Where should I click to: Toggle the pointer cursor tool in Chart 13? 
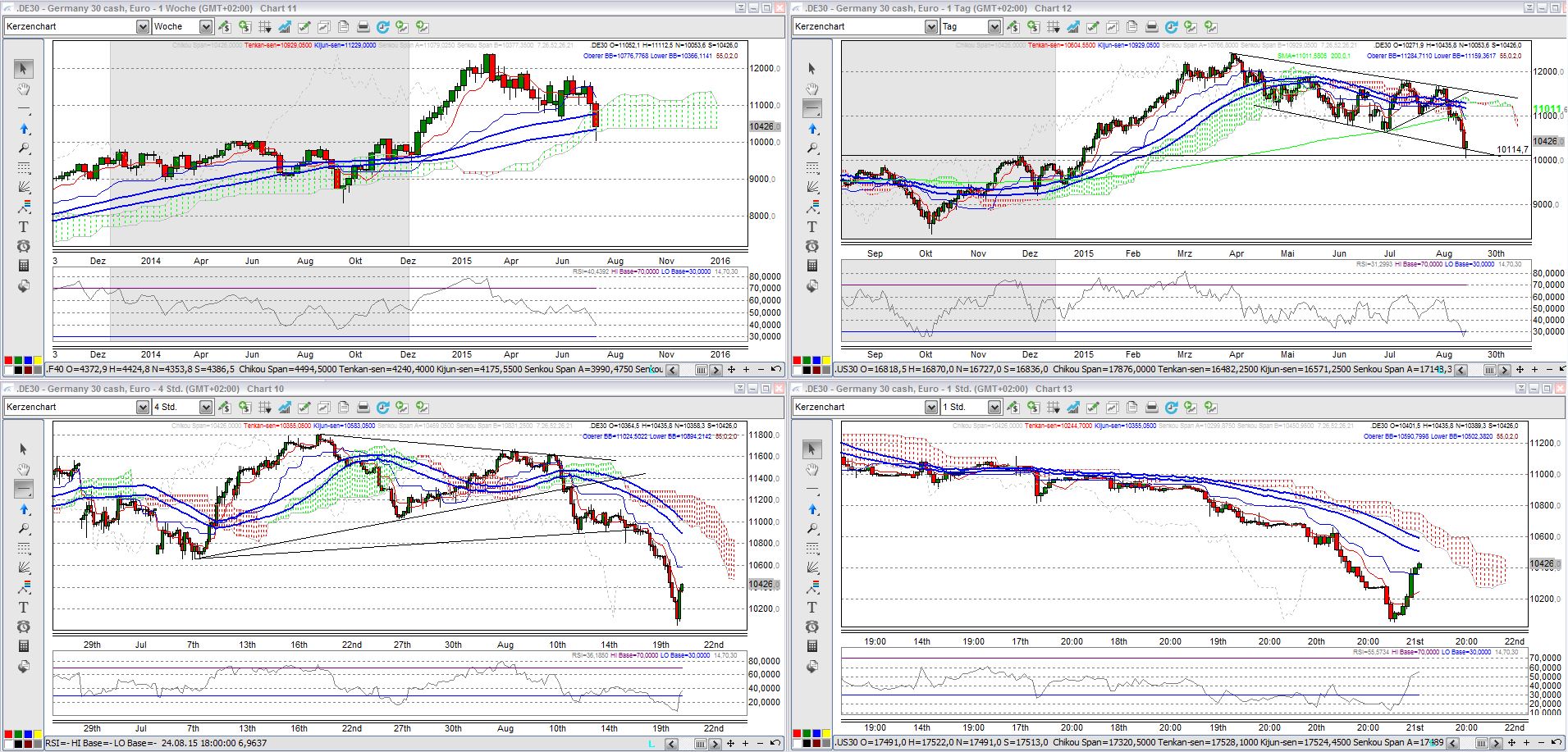[812, 449]
